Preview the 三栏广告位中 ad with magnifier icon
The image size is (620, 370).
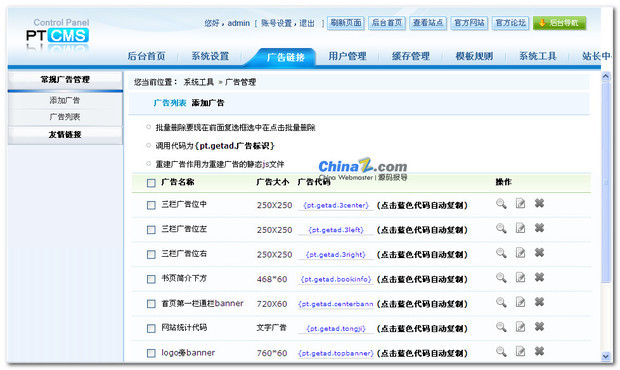pyautogui.click(x=501, y=204)
